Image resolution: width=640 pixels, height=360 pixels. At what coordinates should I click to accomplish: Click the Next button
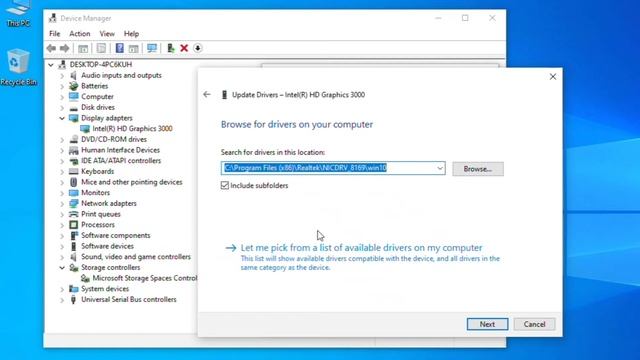point(487,324)
